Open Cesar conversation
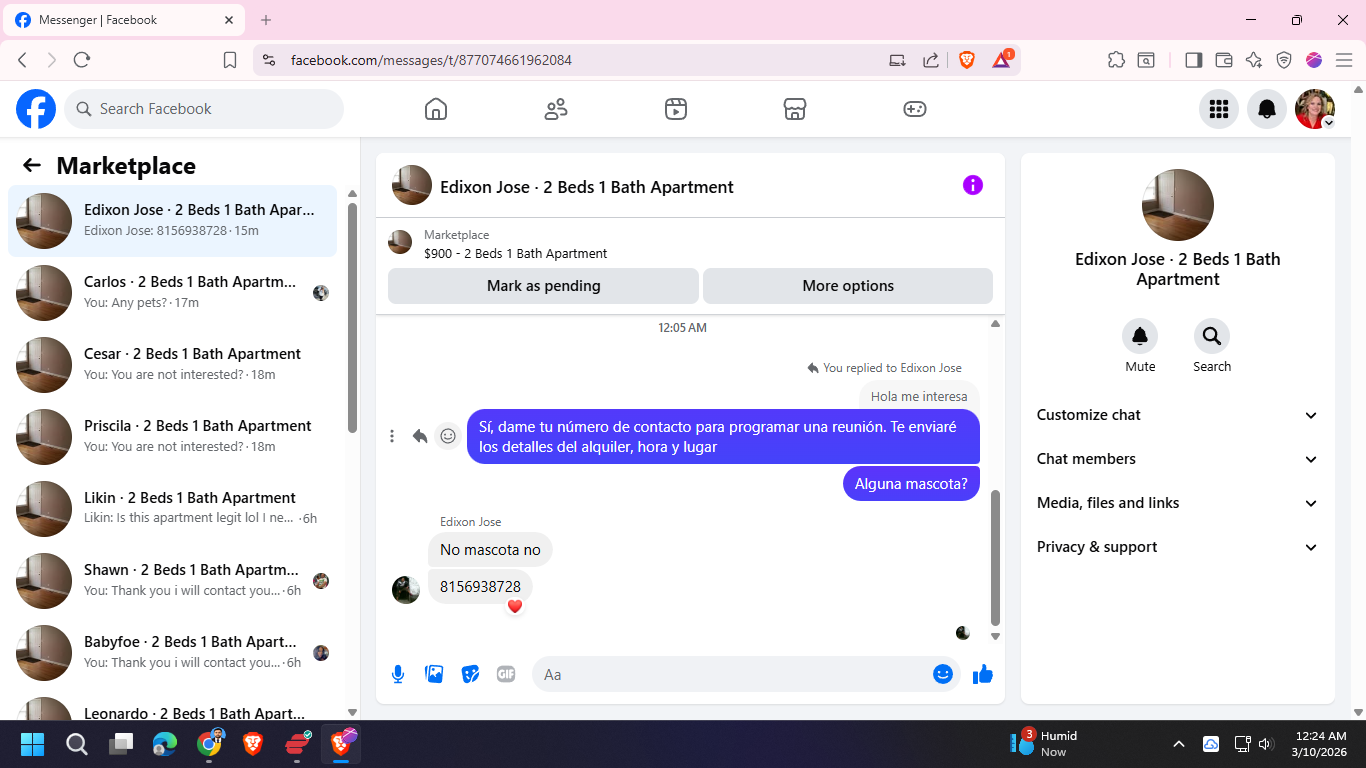 click(173, 365)
